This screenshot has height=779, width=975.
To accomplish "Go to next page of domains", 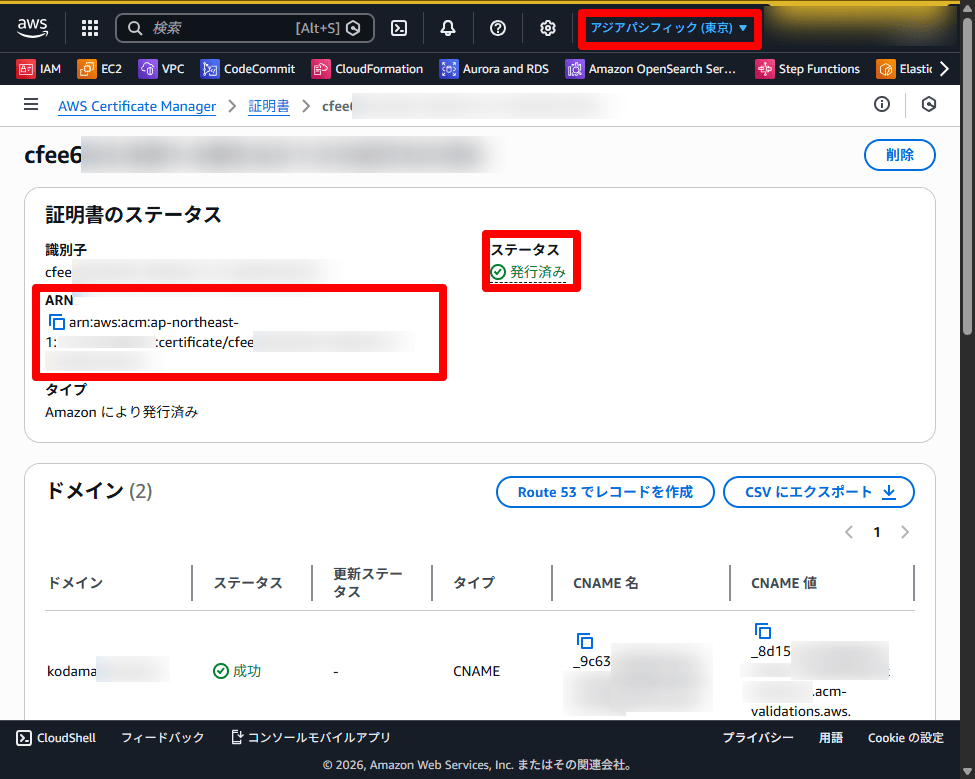I will coord(905,532).
